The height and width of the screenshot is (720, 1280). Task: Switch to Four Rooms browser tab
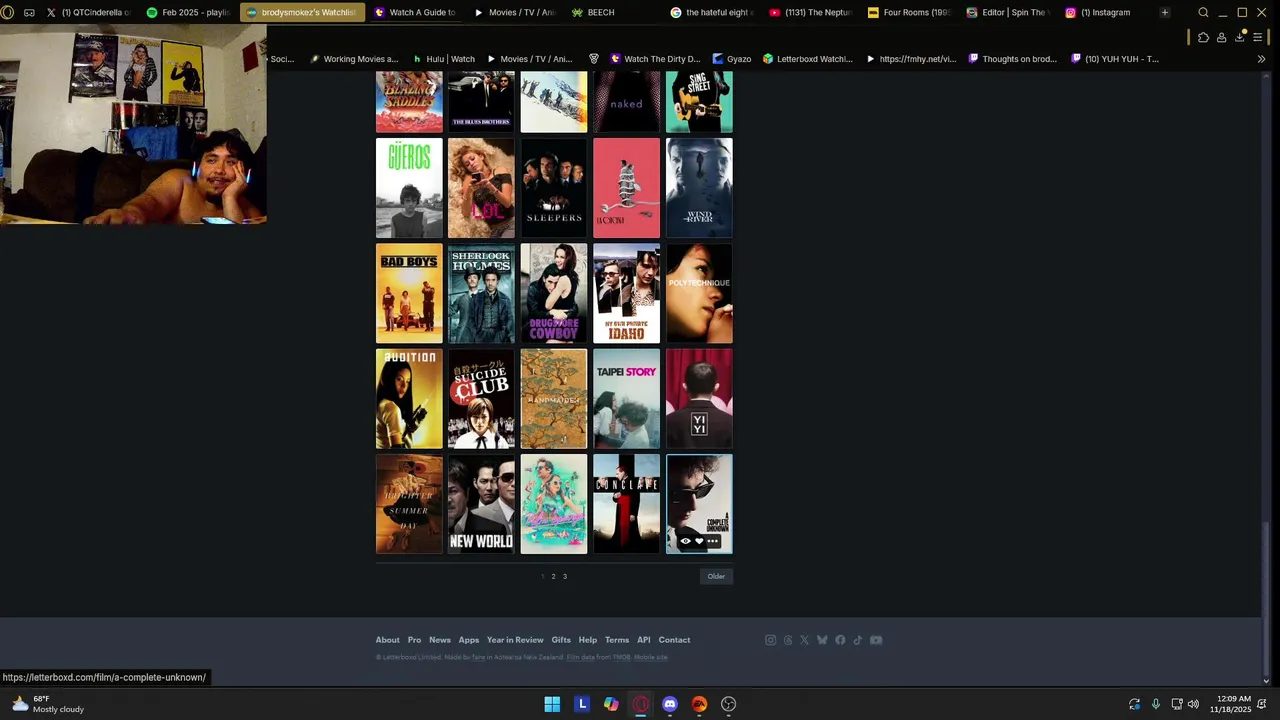(909, 12)
